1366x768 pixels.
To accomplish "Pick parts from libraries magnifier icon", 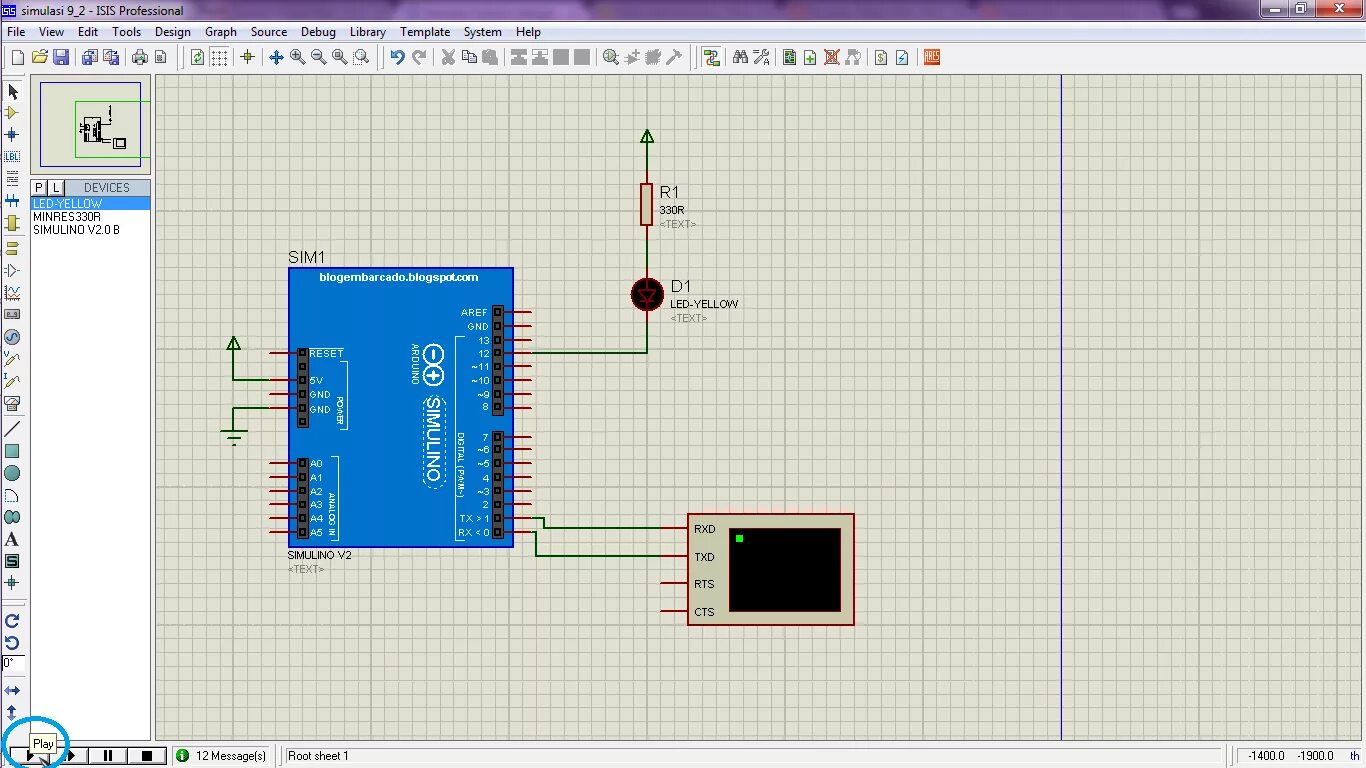I will point(611,57).
